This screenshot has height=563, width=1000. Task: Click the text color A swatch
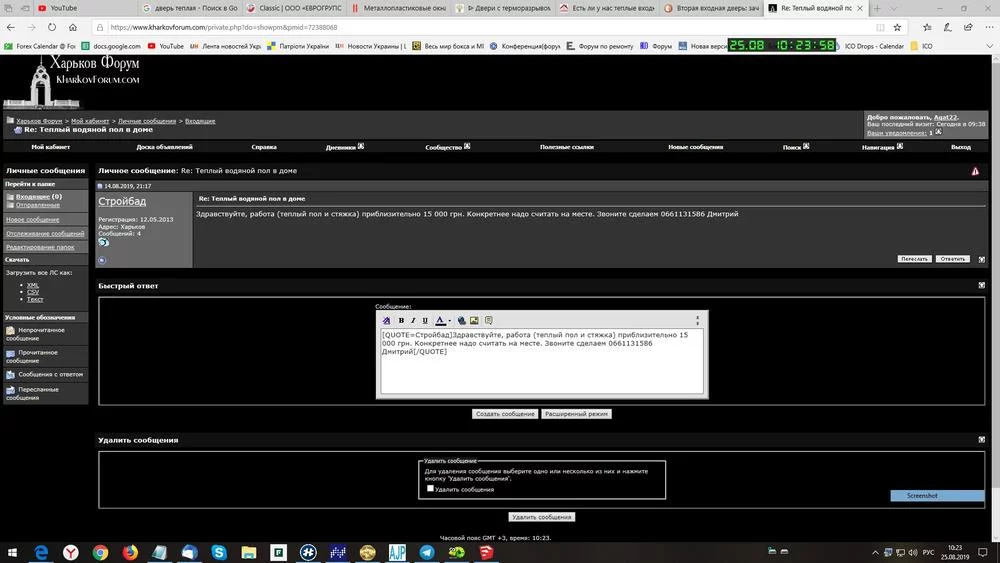pyautogui.click(x=440, y=320)
